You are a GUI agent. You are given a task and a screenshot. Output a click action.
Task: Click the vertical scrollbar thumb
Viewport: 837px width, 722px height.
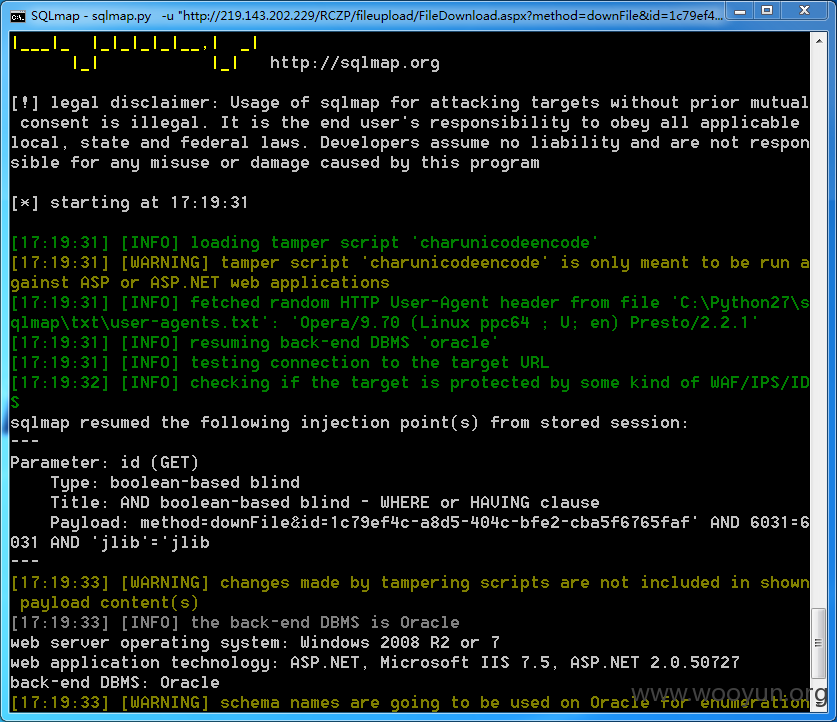click(818, 643)
